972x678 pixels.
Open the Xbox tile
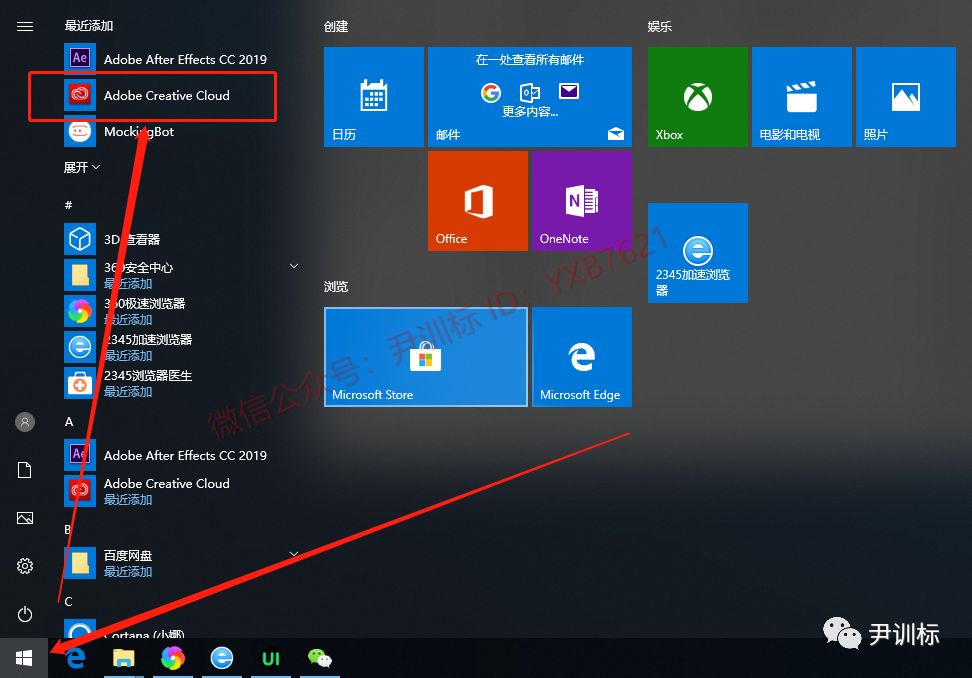pyautogui.click(x=698, y=97)
